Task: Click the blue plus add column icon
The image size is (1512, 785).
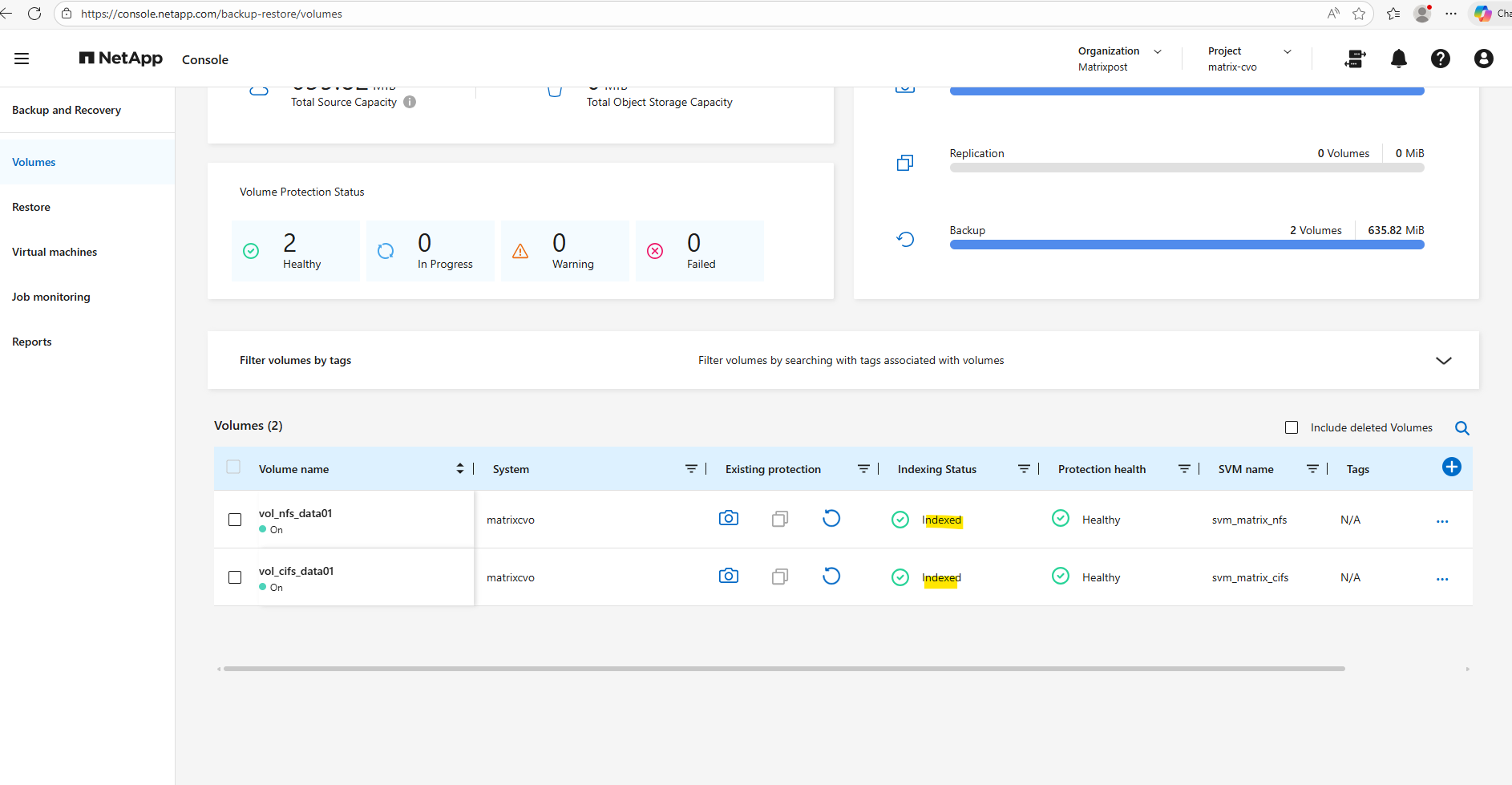Action: click(x=1451, y=467)
